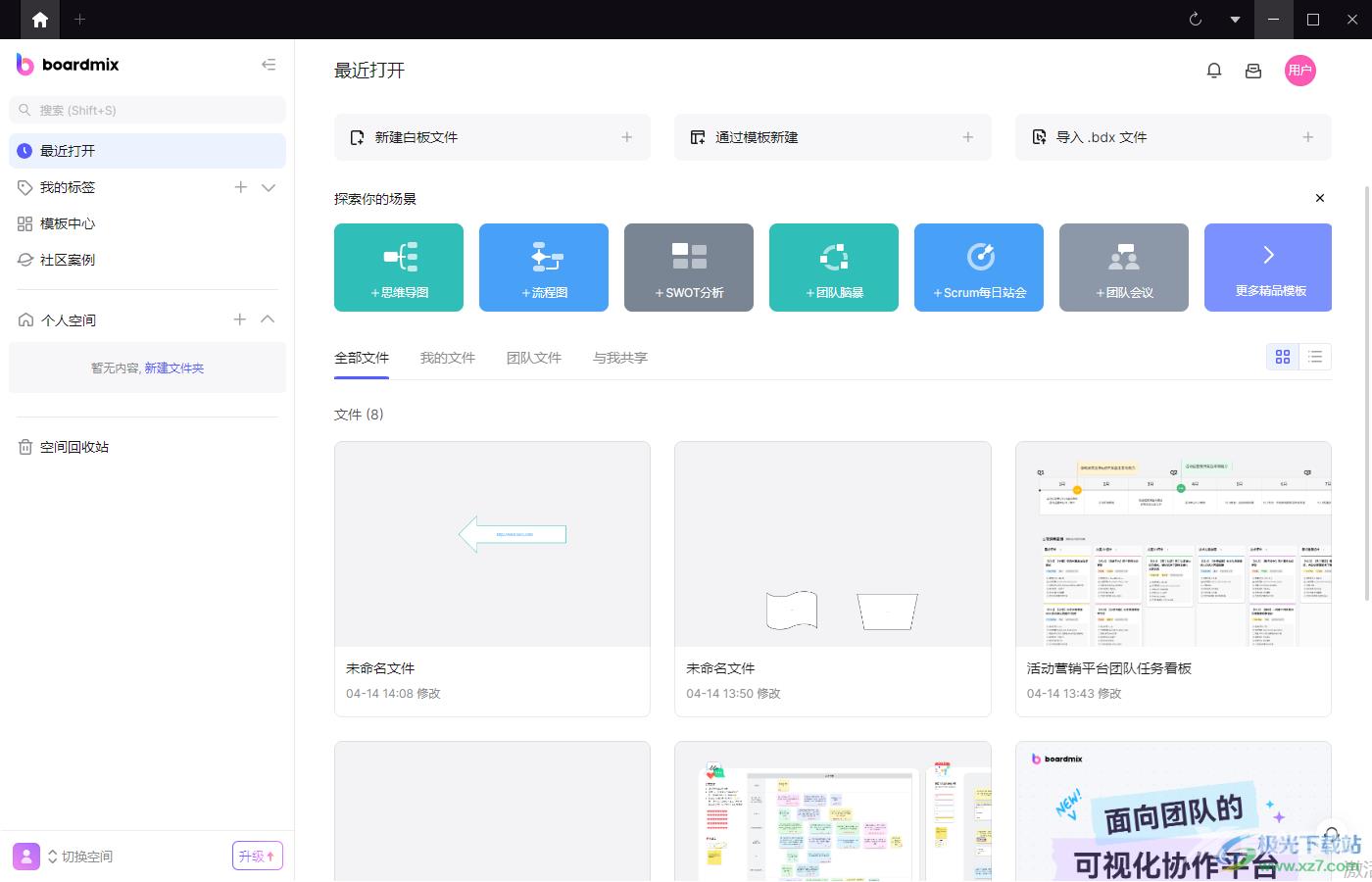Open 未命名文件 thumbnail modified 13:50
Image resolution: width=1372 pixels, height=882 pixels.
(833, 544)
